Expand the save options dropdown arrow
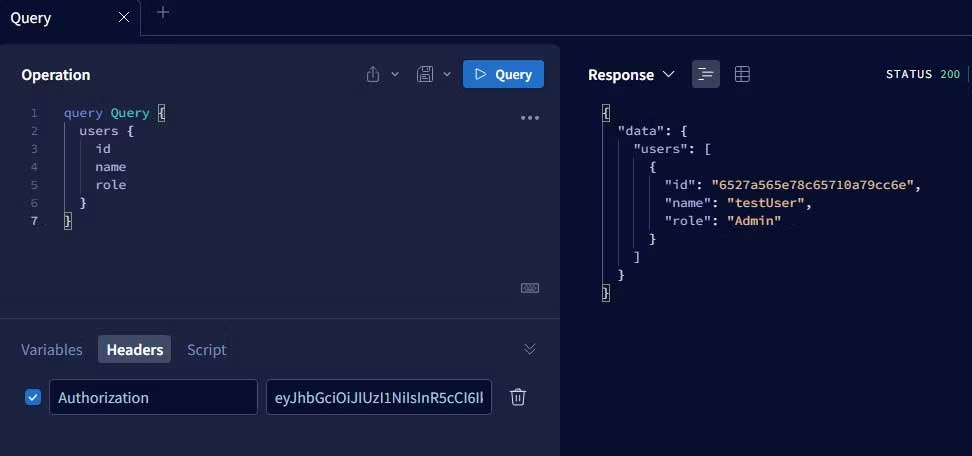972x456 pixels. point(447,74)
